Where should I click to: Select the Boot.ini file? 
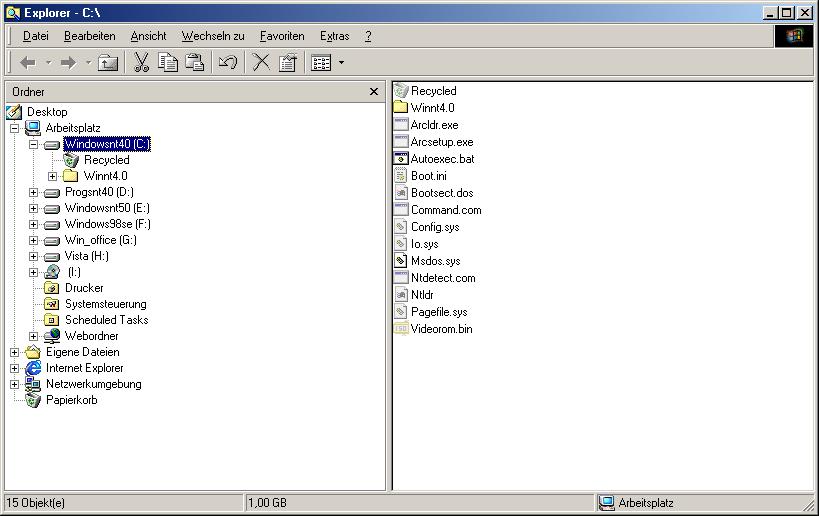[428, 176]
